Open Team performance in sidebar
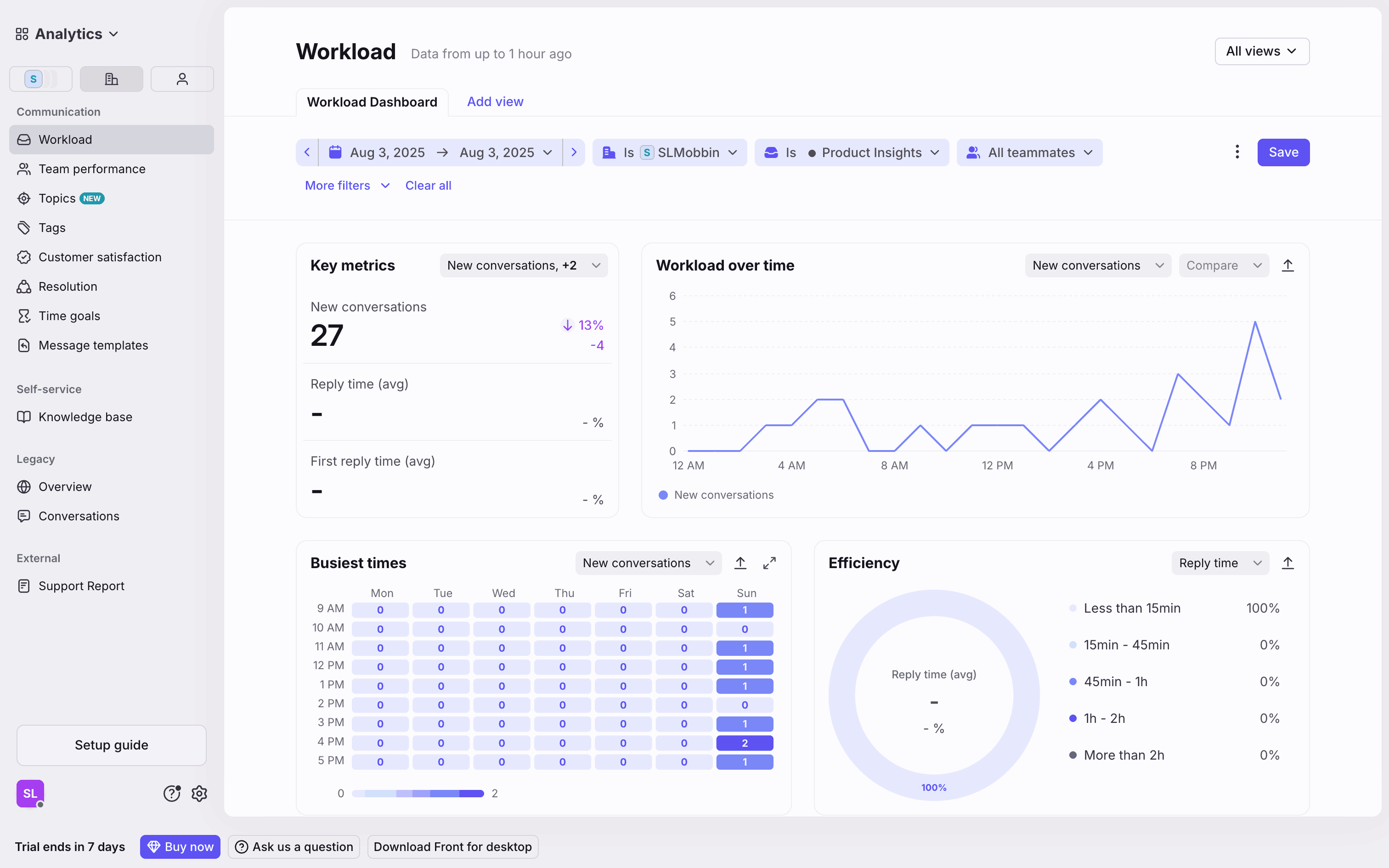This screenshot has width=1389, height=868. tap(92, 169)
